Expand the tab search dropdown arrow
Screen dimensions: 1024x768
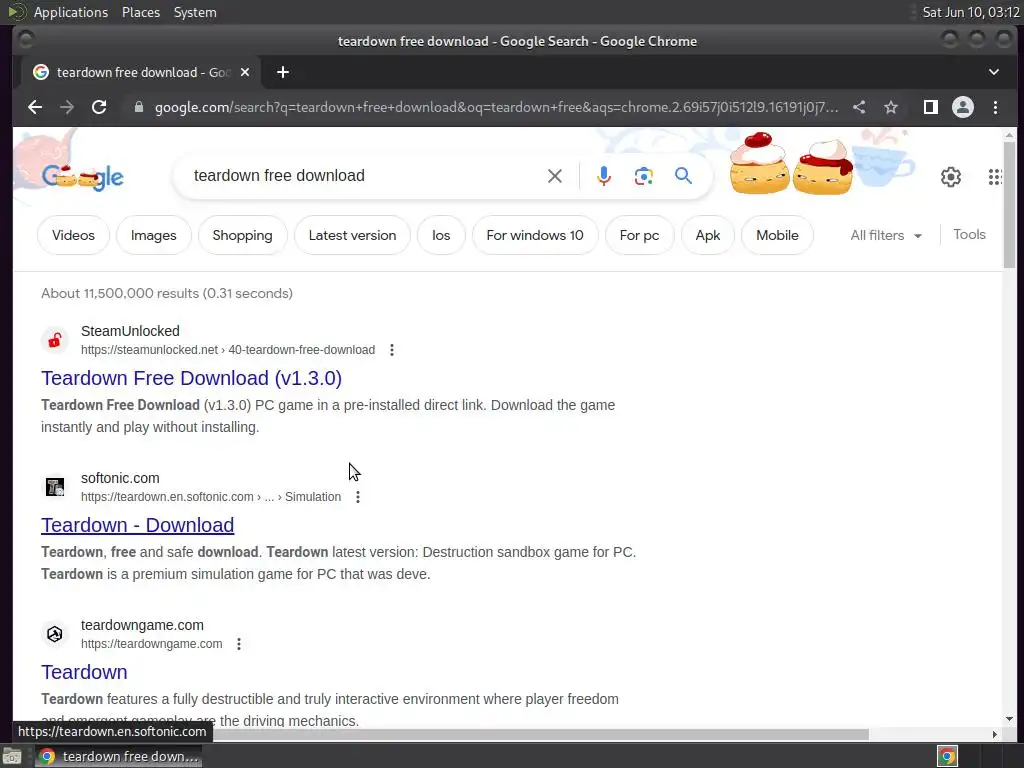994,72
